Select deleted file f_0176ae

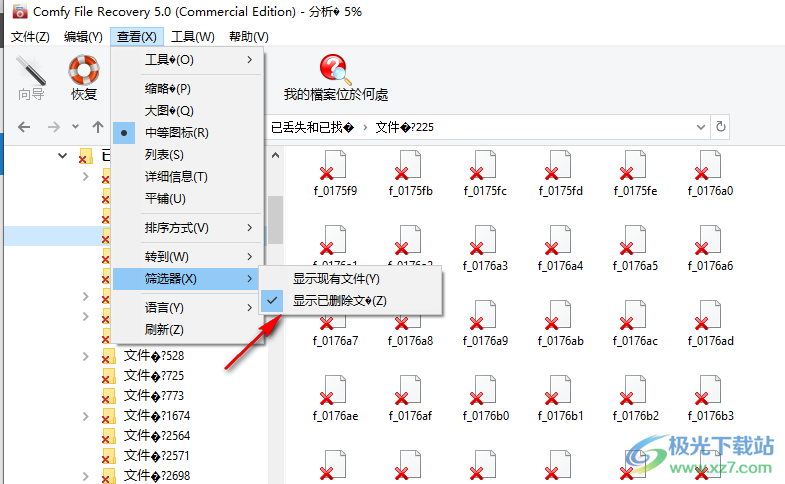(335, 398)
